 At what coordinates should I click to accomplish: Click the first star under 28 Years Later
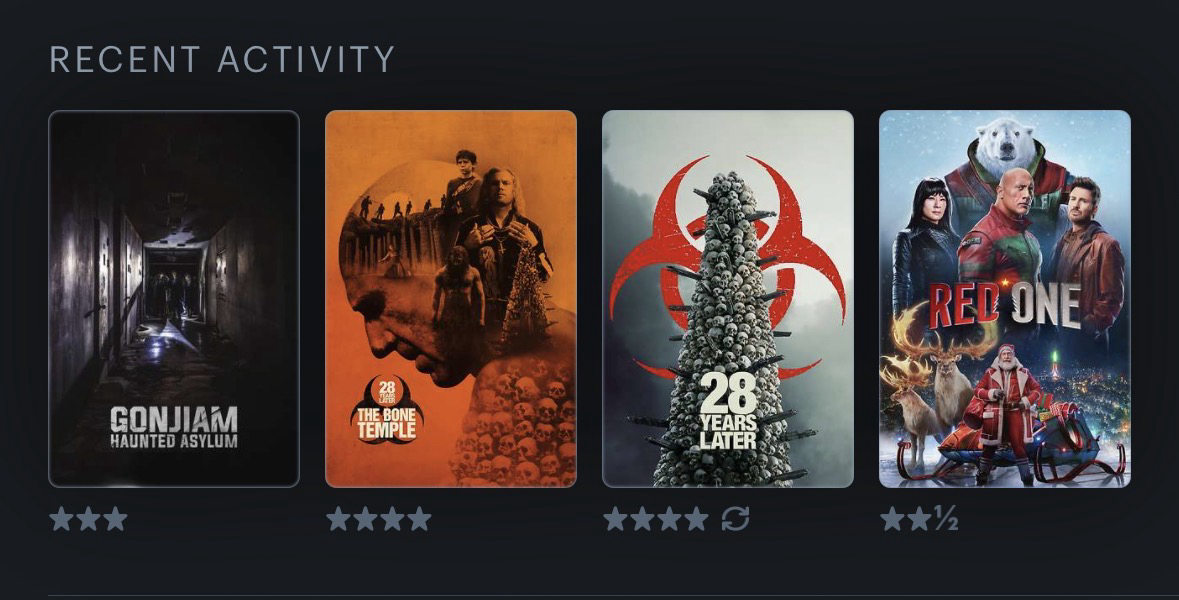click(x=615, y=519)
